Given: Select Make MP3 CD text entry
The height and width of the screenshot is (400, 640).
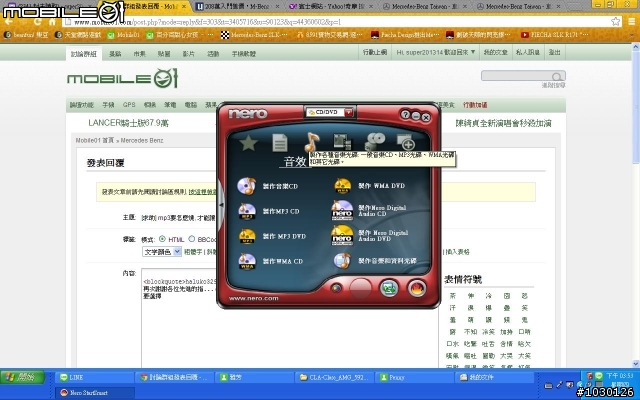Looking at the screenshot, I should 281,211.
